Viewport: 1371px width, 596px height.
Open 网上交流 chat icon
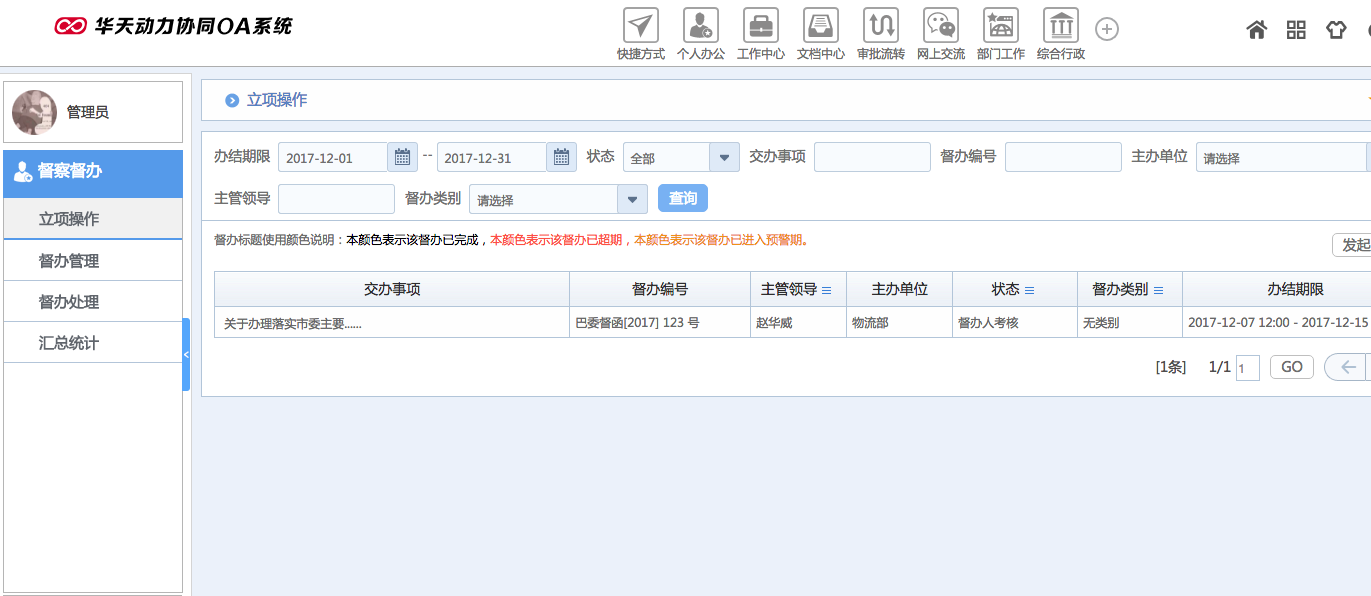[941, 26]
